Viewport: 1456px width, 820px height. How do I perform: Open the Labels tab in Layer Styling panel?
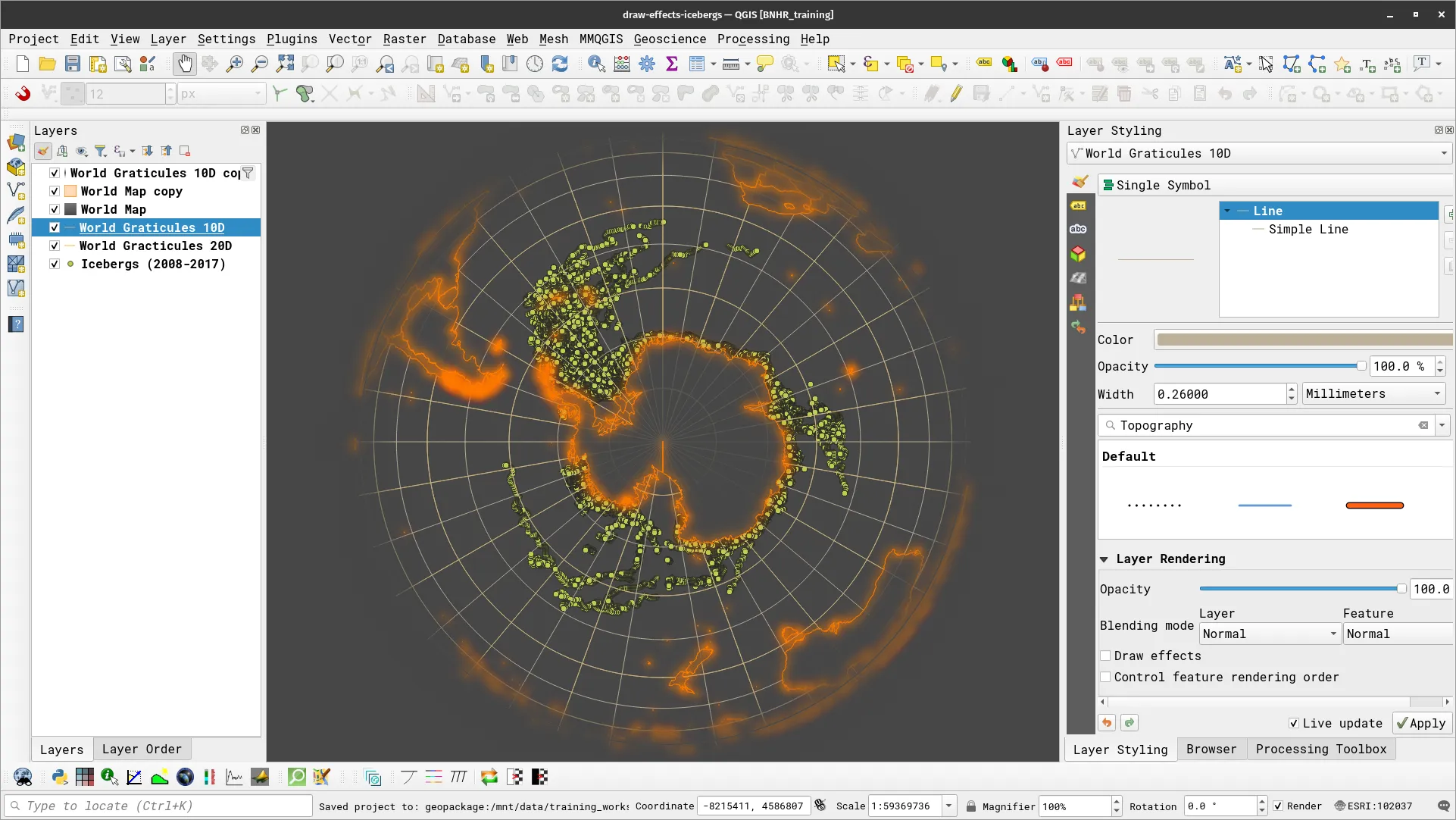1079,205
